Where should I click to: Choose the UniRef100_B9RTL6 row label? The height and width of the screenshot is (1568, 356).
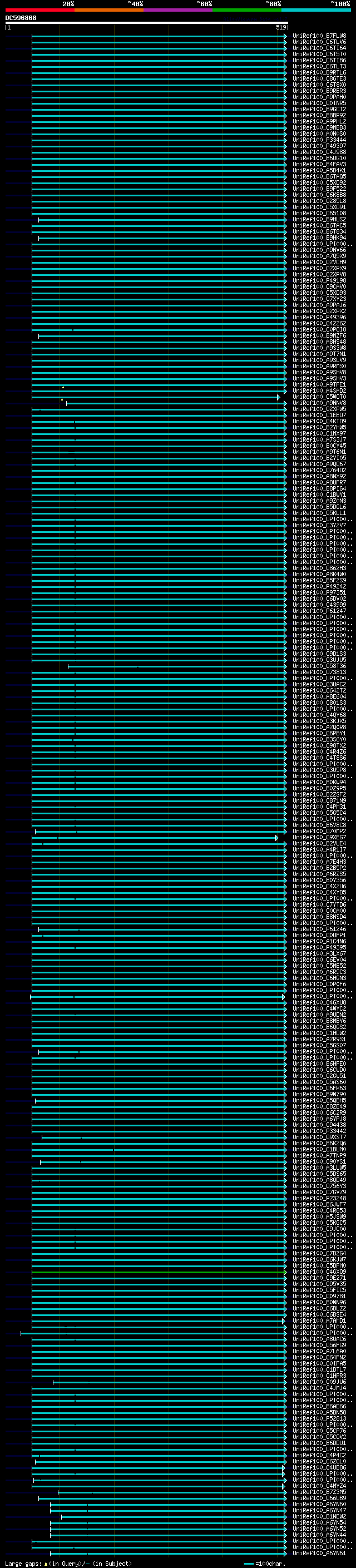click(x=319, y=72)
